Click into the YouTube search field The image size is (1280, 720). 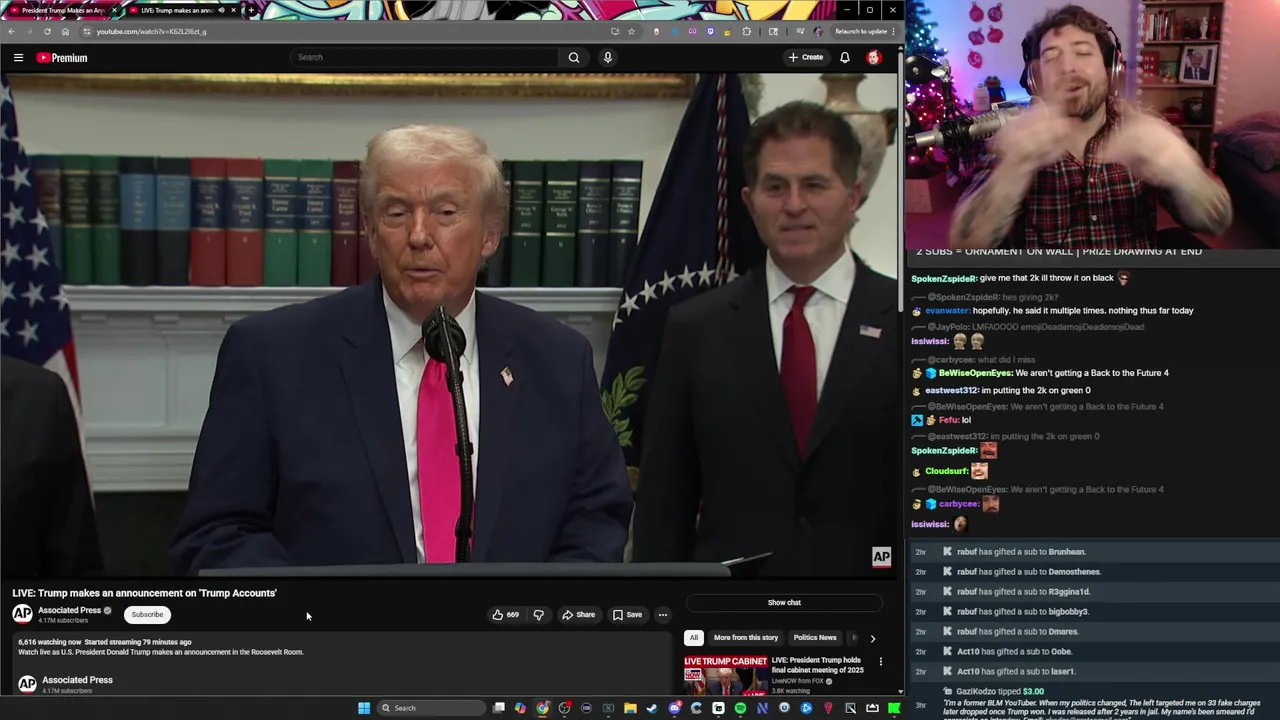(x=425, y=57)
